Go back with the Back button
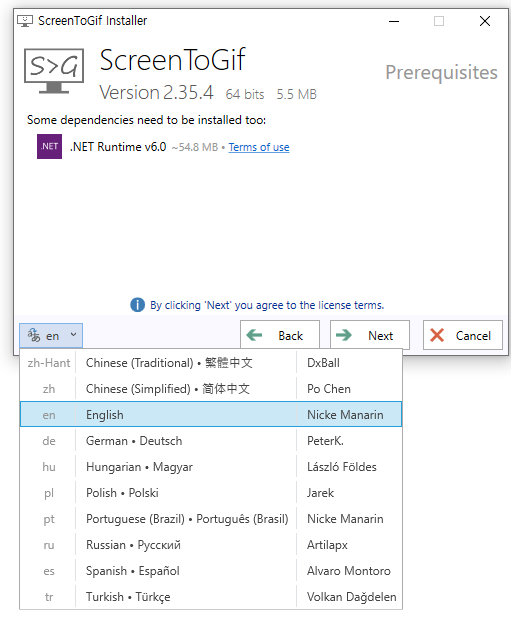511x621 pixels. (280, 335)
